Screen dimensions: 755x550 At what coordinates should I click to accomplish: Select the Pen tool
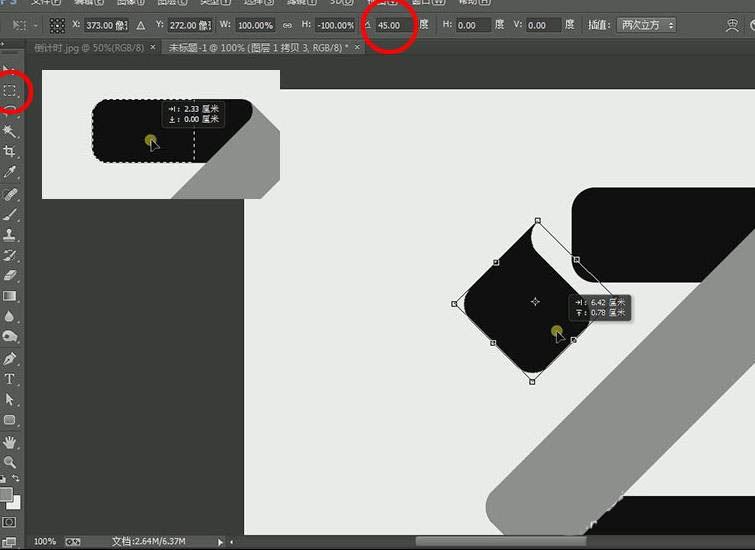click(10, 358)
